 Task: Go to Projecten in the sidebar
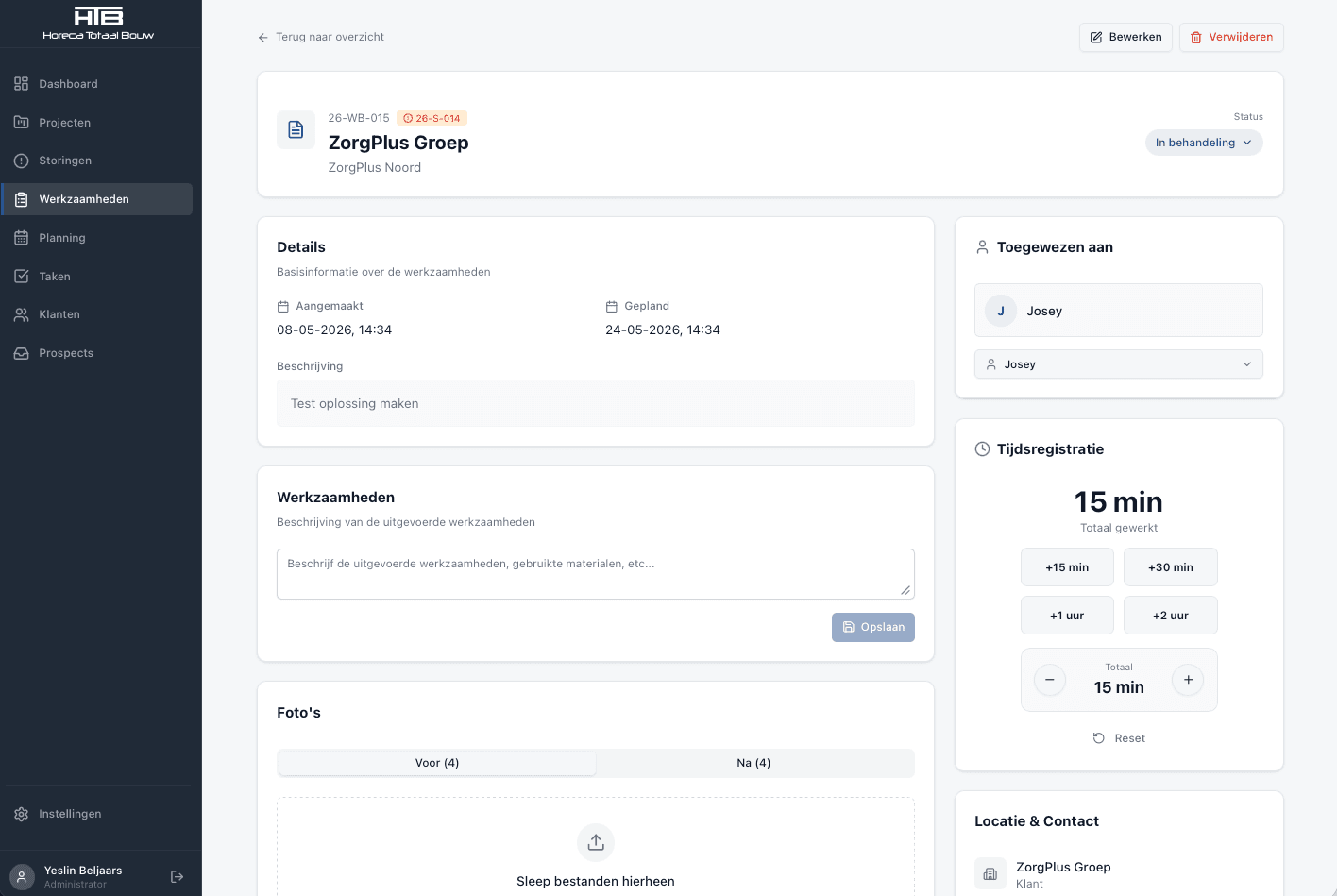coord(98,123)
